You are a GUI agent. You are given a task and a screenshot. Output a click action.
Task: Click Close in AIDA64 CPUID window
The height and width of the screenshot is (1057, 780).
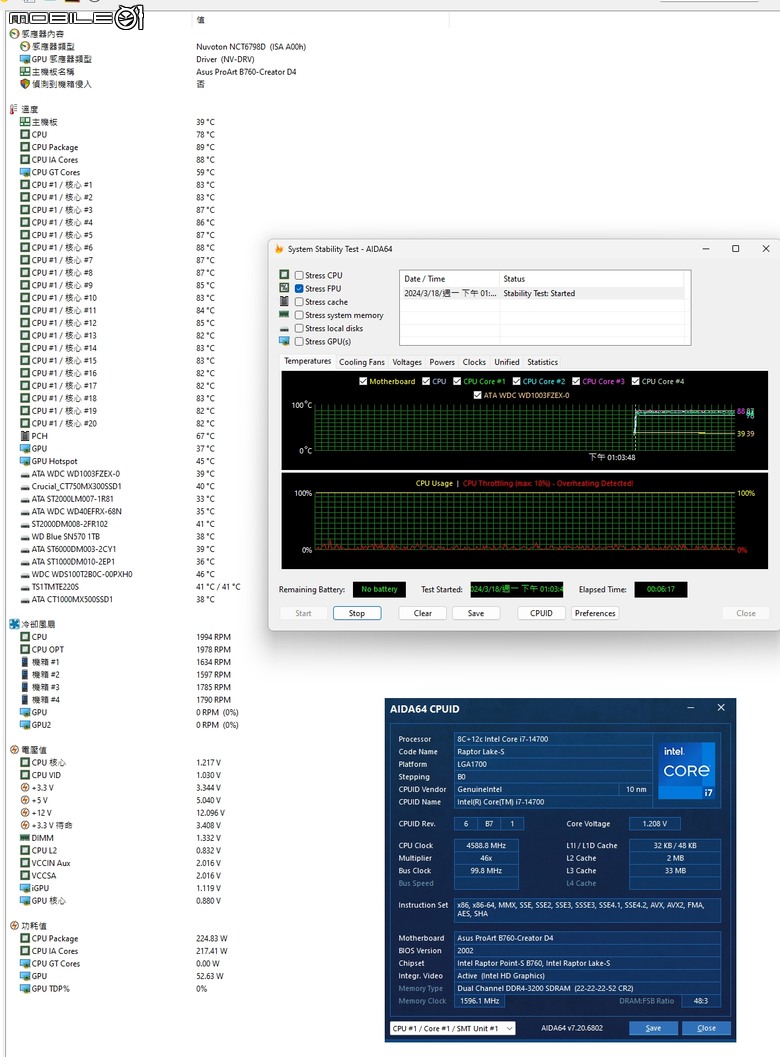[706, 1028]
